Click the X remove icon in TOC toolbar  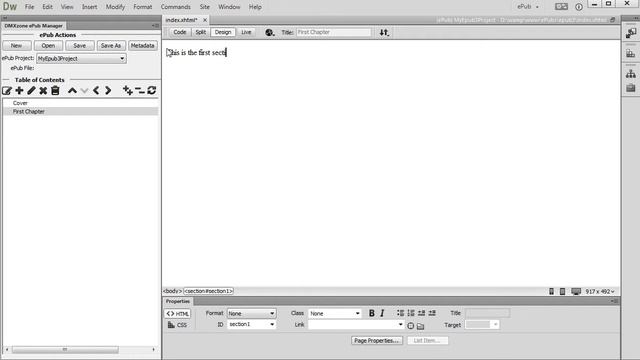(x=43, y=91)
